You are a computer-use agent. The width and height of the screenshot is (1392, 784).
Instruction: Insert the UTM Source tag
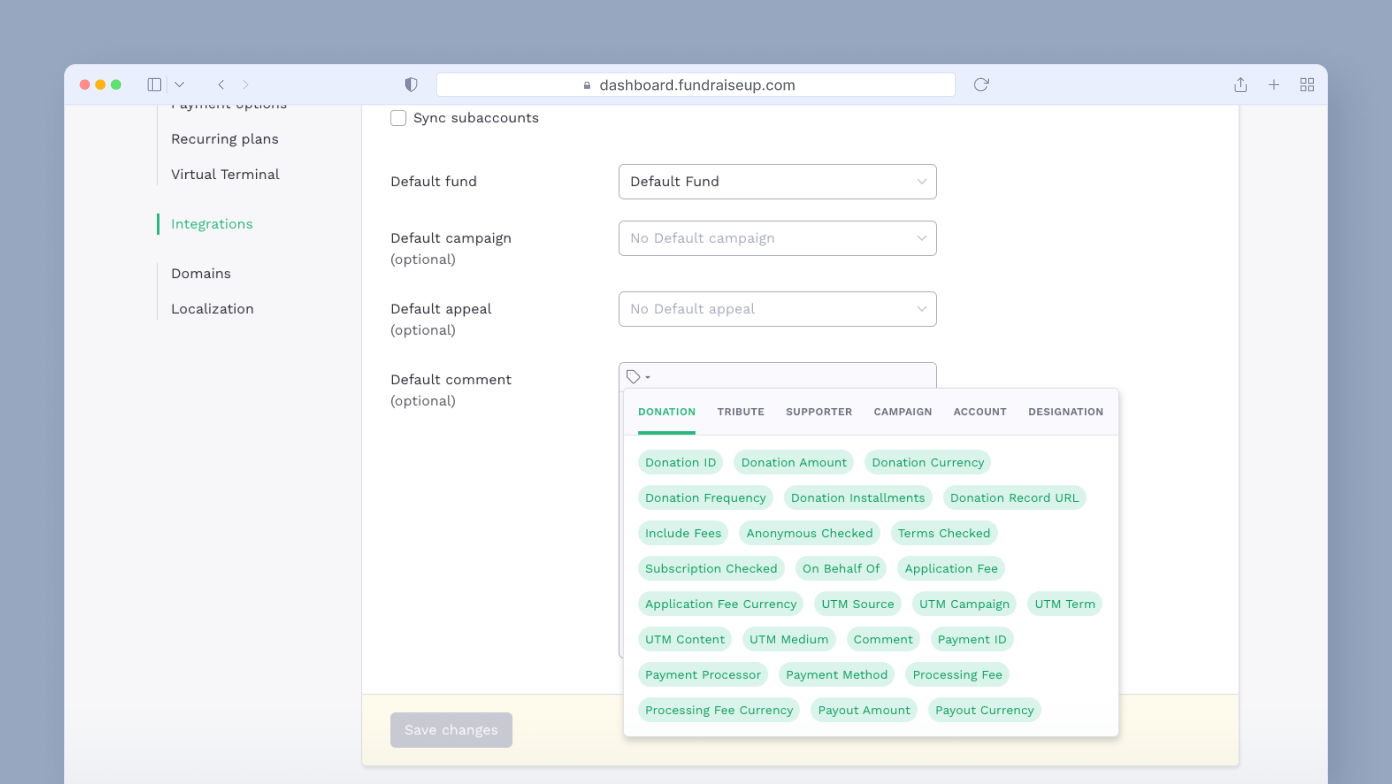click(x=858, y=604)
